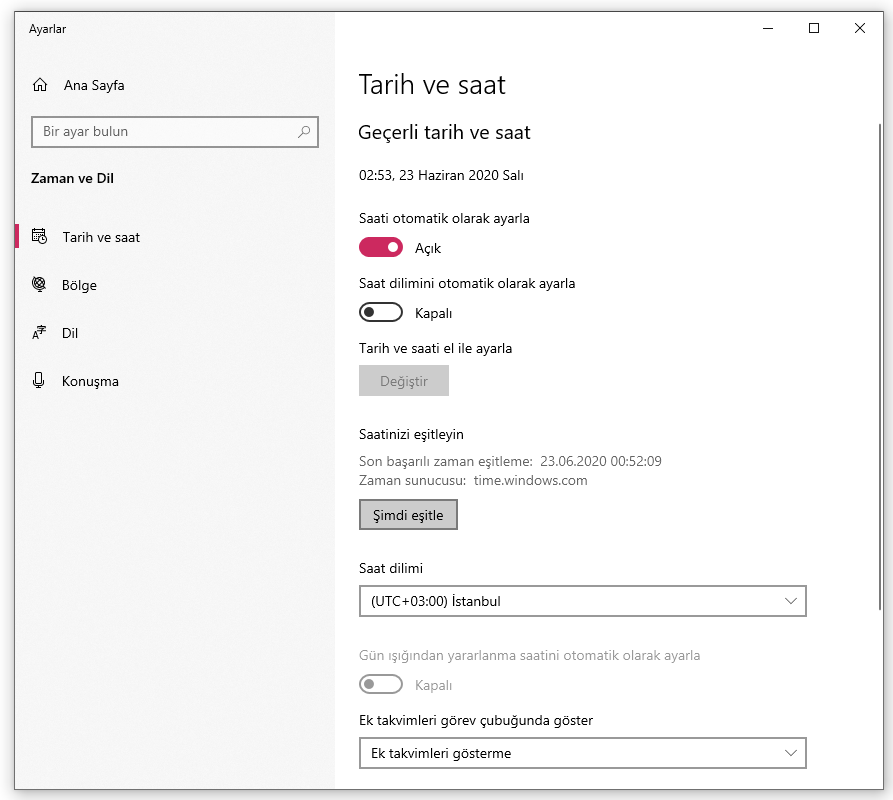Viewport: 893px width, 800px height.
Task: Maximize the Ayarlar window
Action: coord(814,29)
